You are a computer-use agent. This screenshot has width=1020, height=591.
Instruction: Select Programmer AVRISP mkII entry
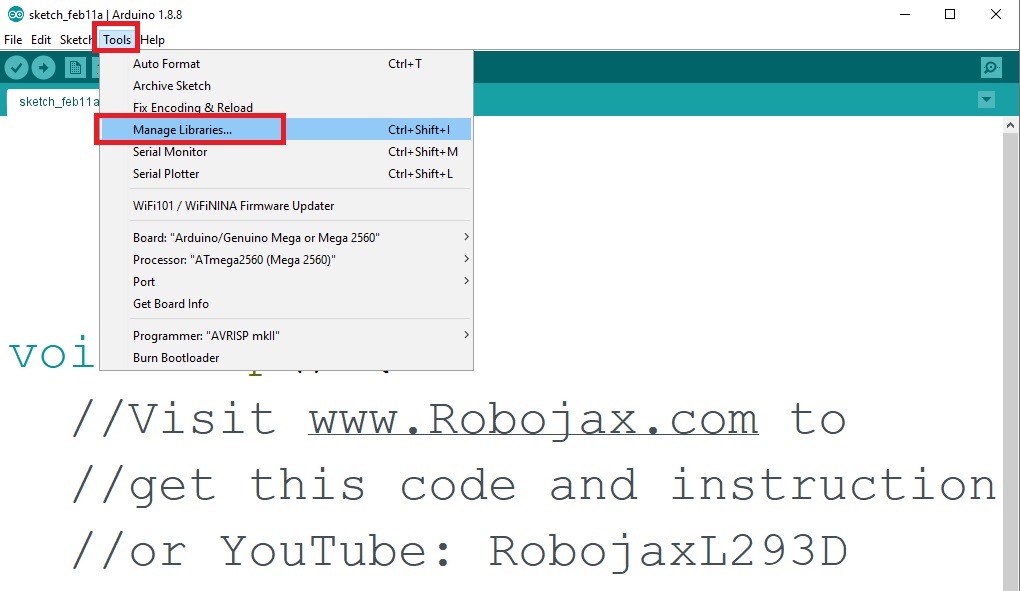tap(286, 335)
